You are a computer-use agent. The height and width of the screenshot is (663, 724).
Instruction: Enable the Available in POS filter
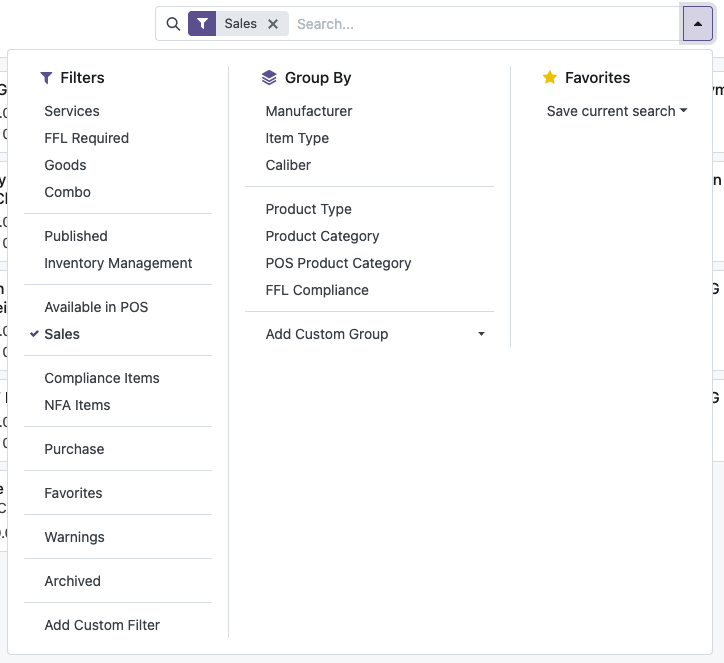[x=96, y=307]
